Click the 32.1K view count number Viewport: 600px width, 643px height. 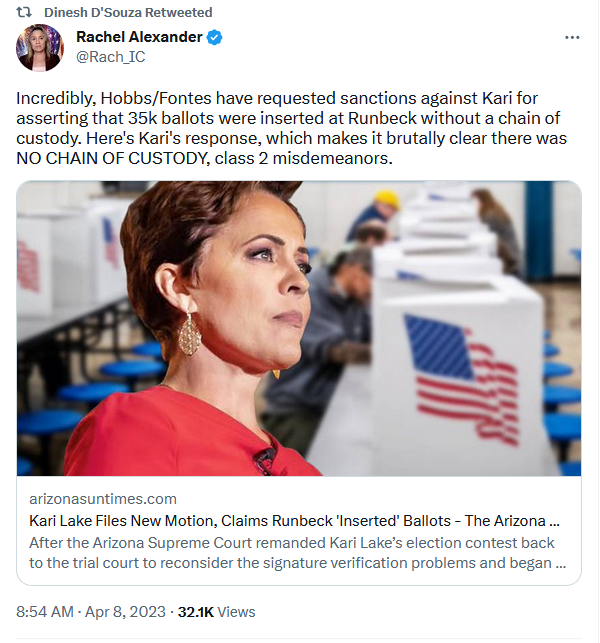196,611
